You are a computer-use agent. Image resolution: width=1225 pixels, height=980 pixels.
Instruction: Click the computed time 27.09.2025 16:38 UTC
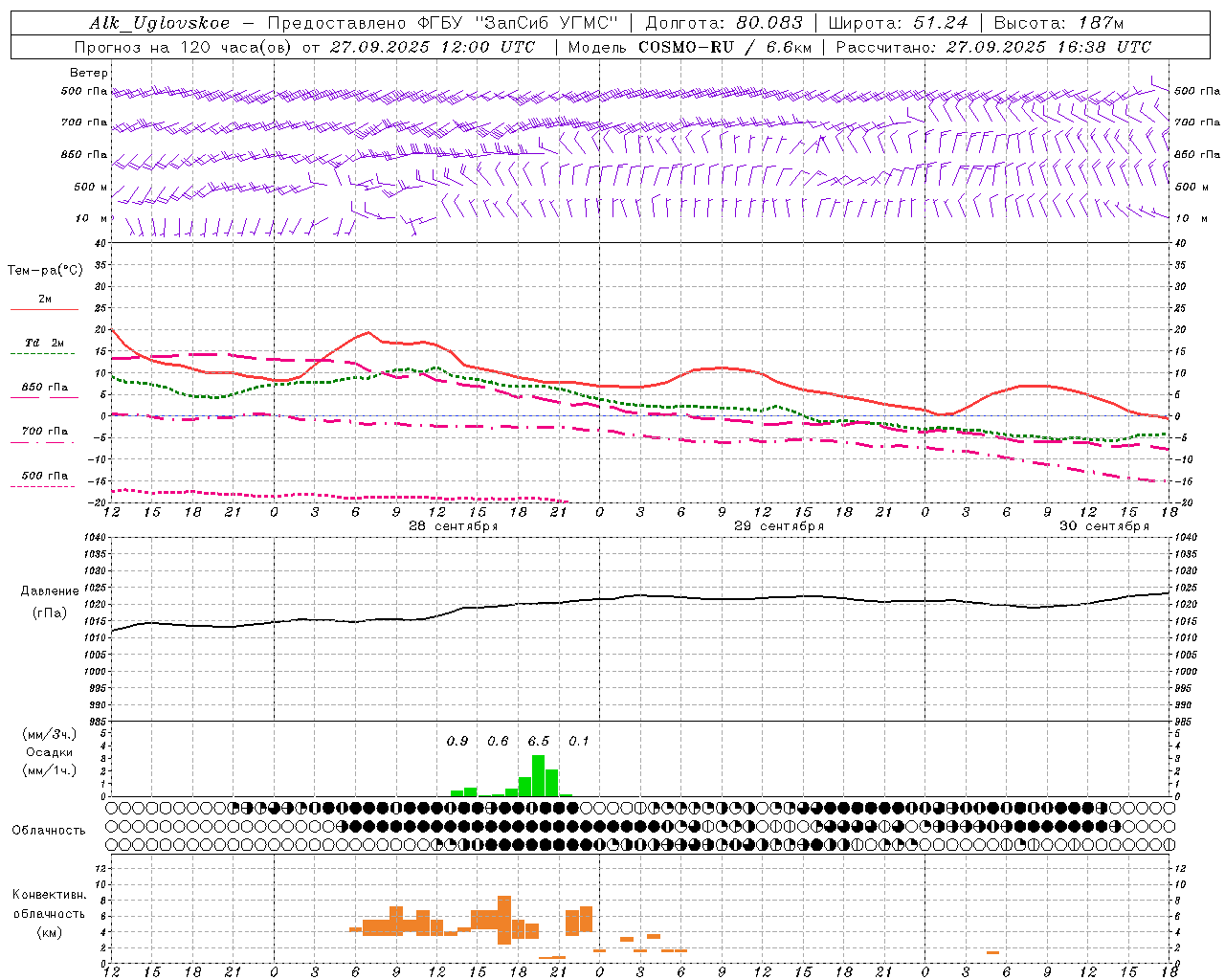1048,47
